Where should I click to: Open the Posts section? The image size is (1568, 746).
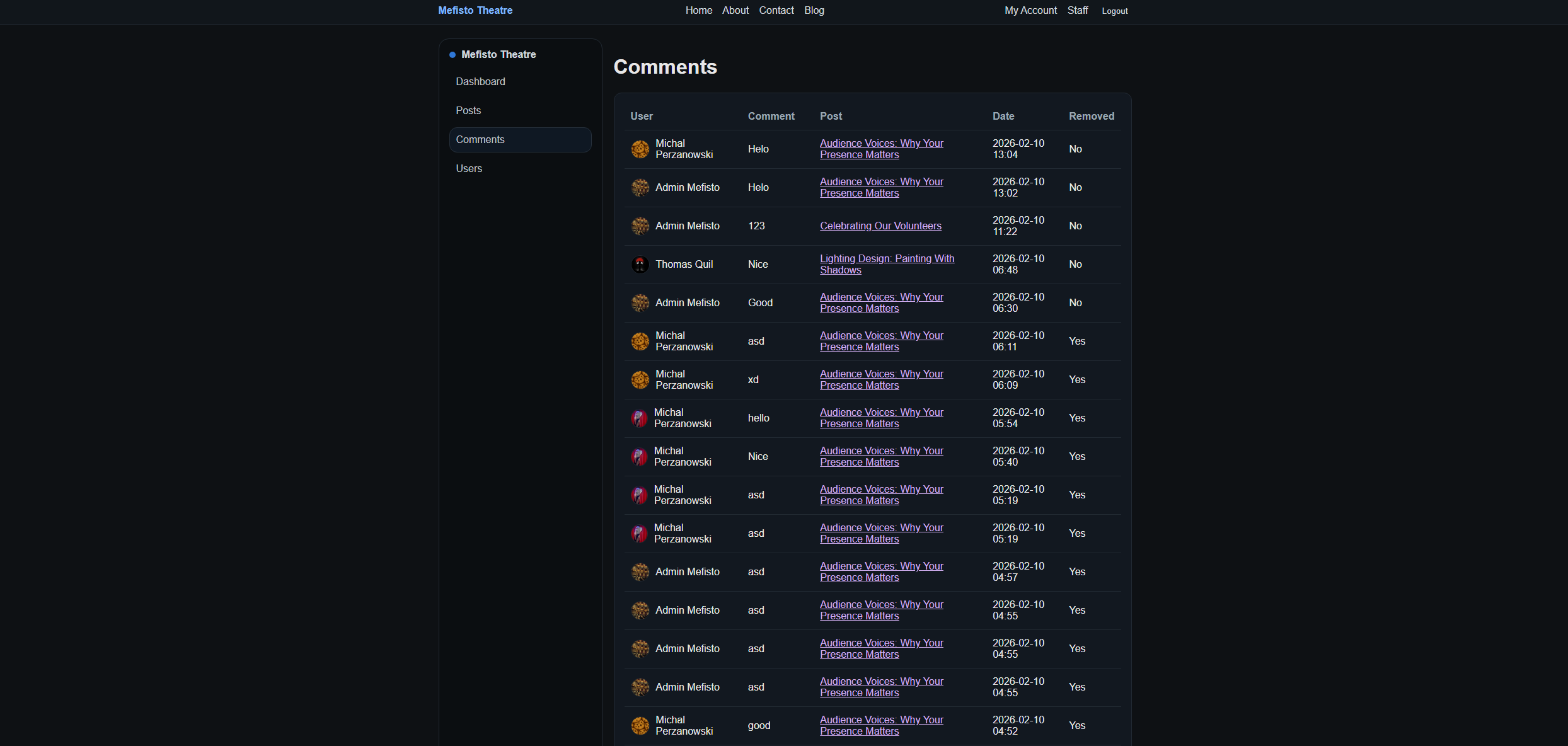coord(468,110)
